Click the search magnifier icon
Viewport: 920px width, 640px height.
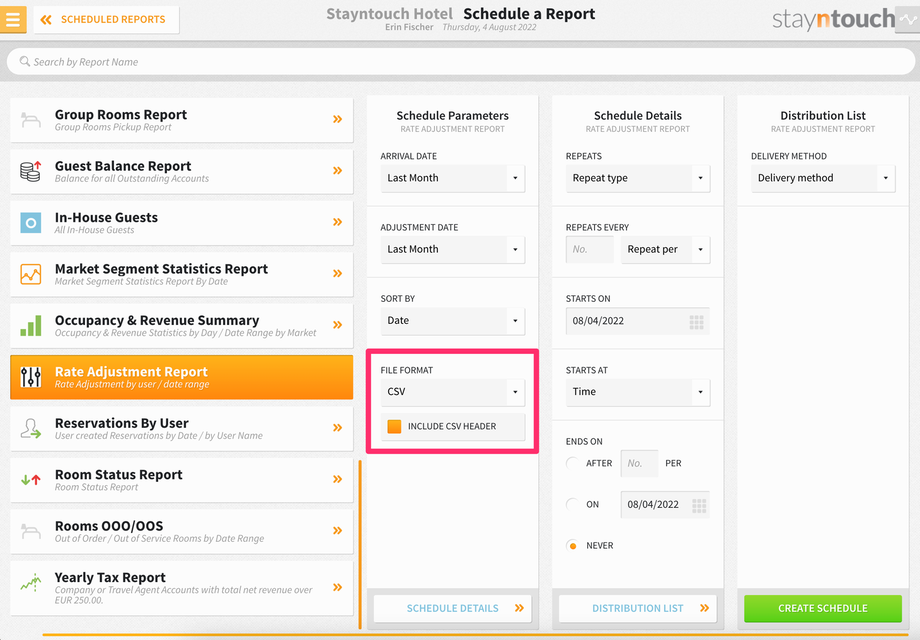click(x=25, y=61)
